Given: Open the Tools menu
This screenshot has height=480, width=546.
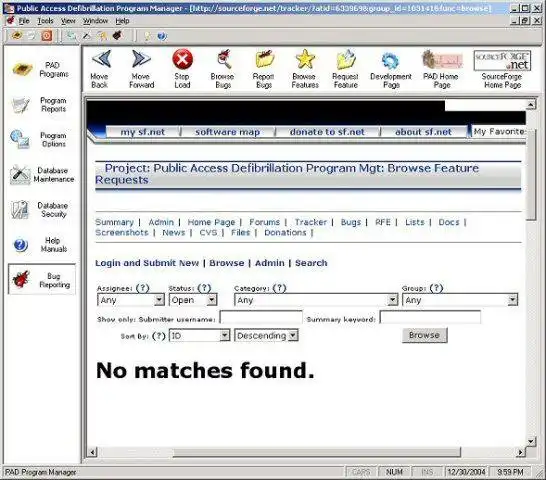Looking at the screenshot, I should pyautogui.click(x=45, y=21).
